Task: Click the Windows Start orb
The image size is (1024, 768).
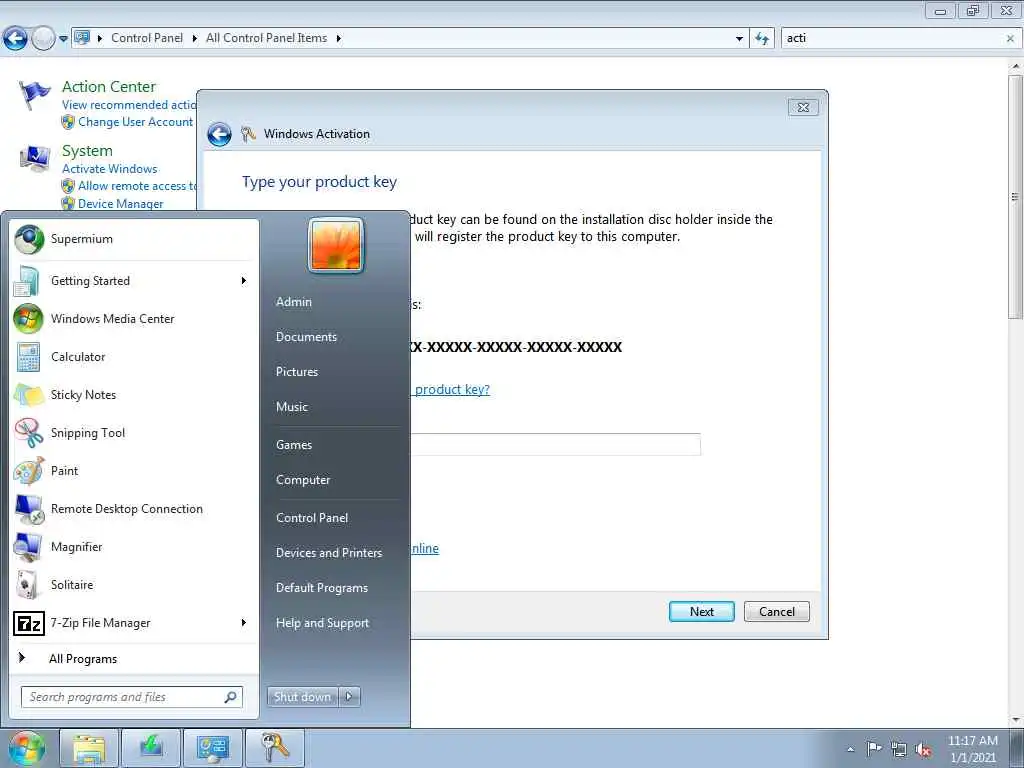Action: (x=27, y=748)
